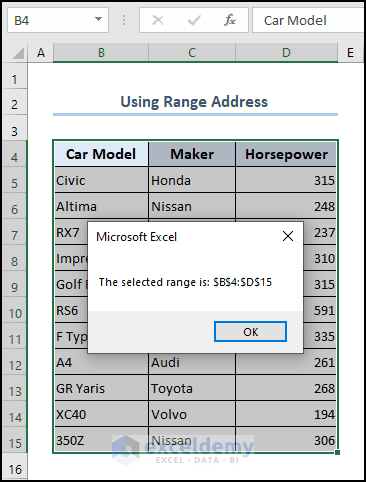Click the Nissan cell in row 6
Image resolution: width=366 pixels, height=482 pixels.
point(192,206)
